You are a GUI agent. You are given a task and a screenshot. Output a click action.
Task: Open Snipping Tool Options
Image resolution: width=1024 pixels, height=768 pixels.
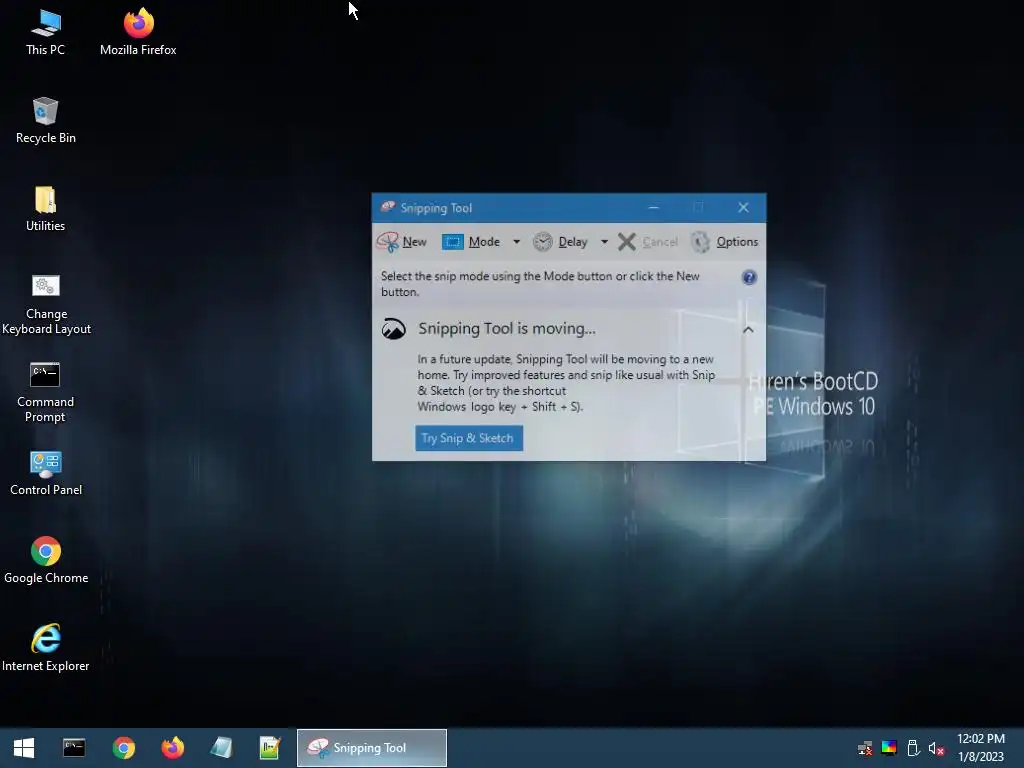click(x=724, y=242)
